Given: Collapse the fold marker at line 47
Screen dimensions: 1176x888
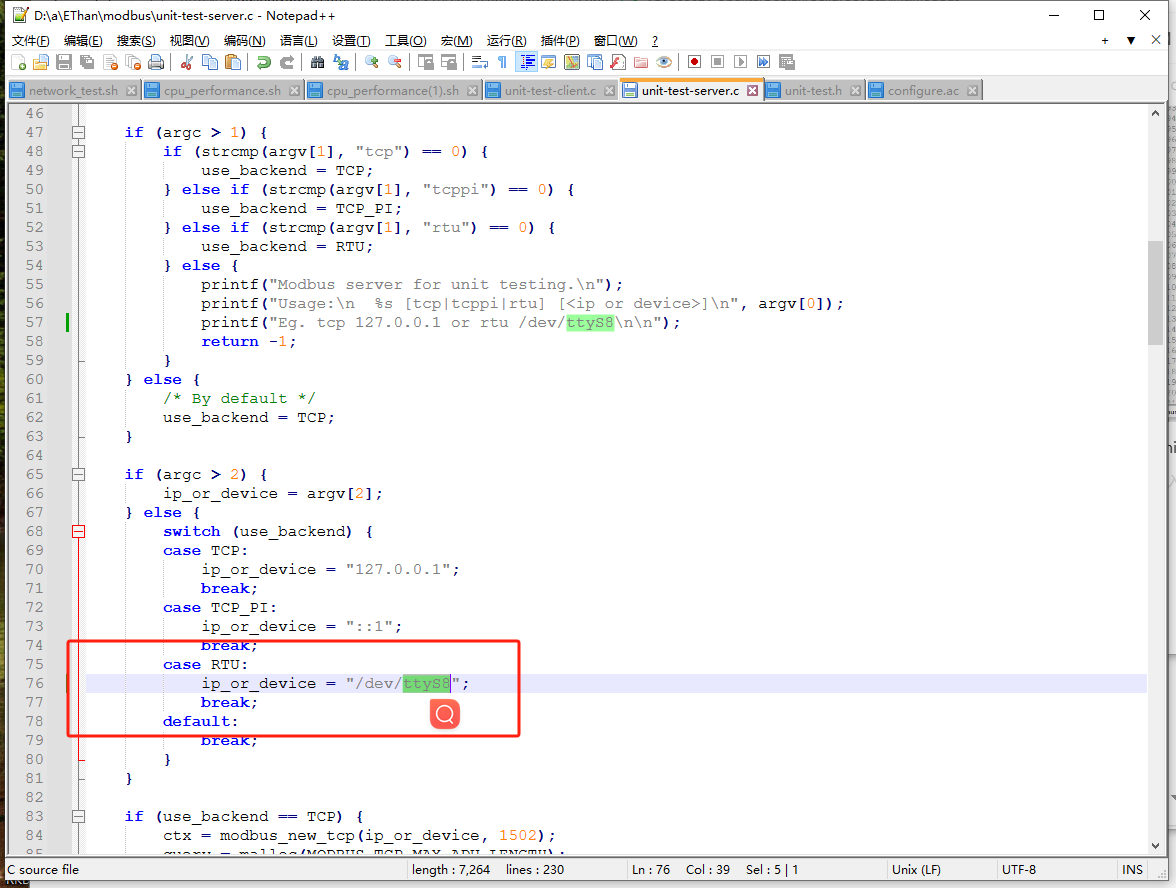Looking at the screenshot, I should (x=78, y=132).
